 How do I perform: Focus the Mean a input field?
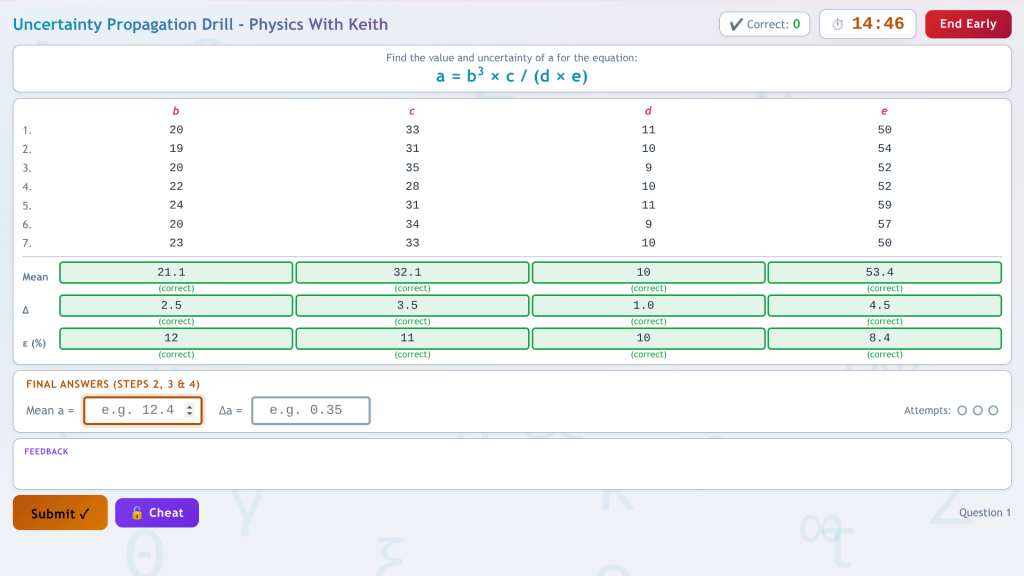[135, 410]
